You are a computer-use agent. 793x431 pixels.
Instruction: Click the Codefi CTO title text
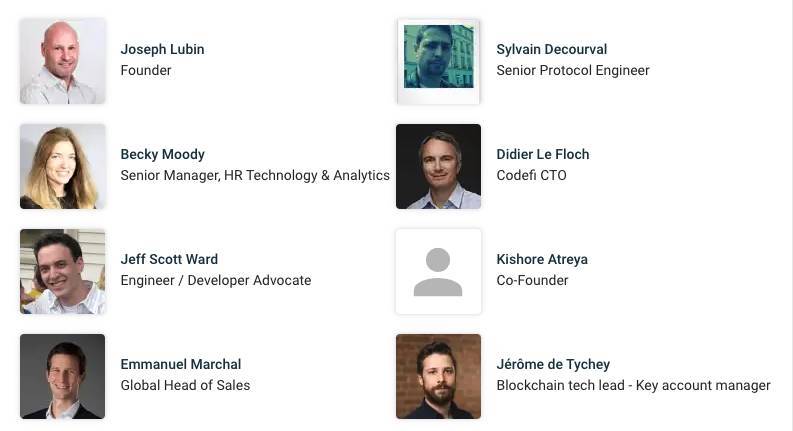pyautogui.click(x=531, y=176)
